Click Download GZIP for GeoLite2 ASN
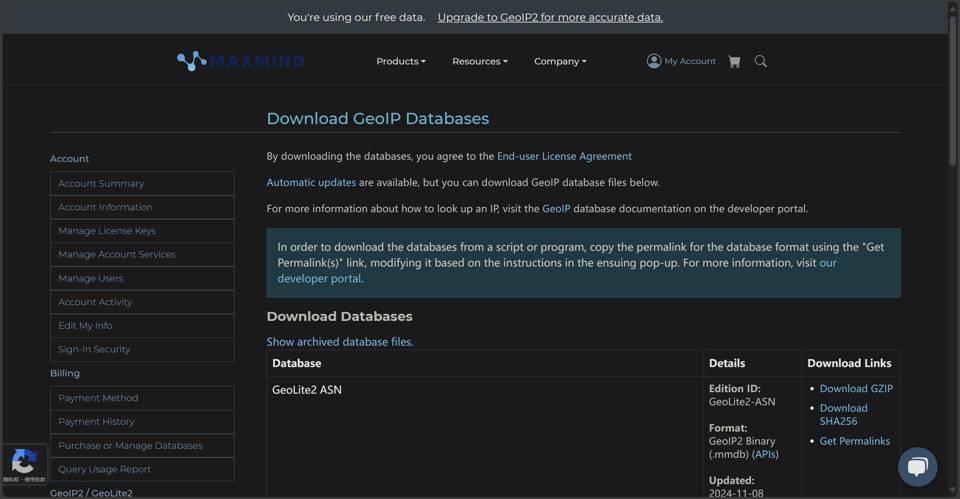960x499 pixels. pos(856,389)
